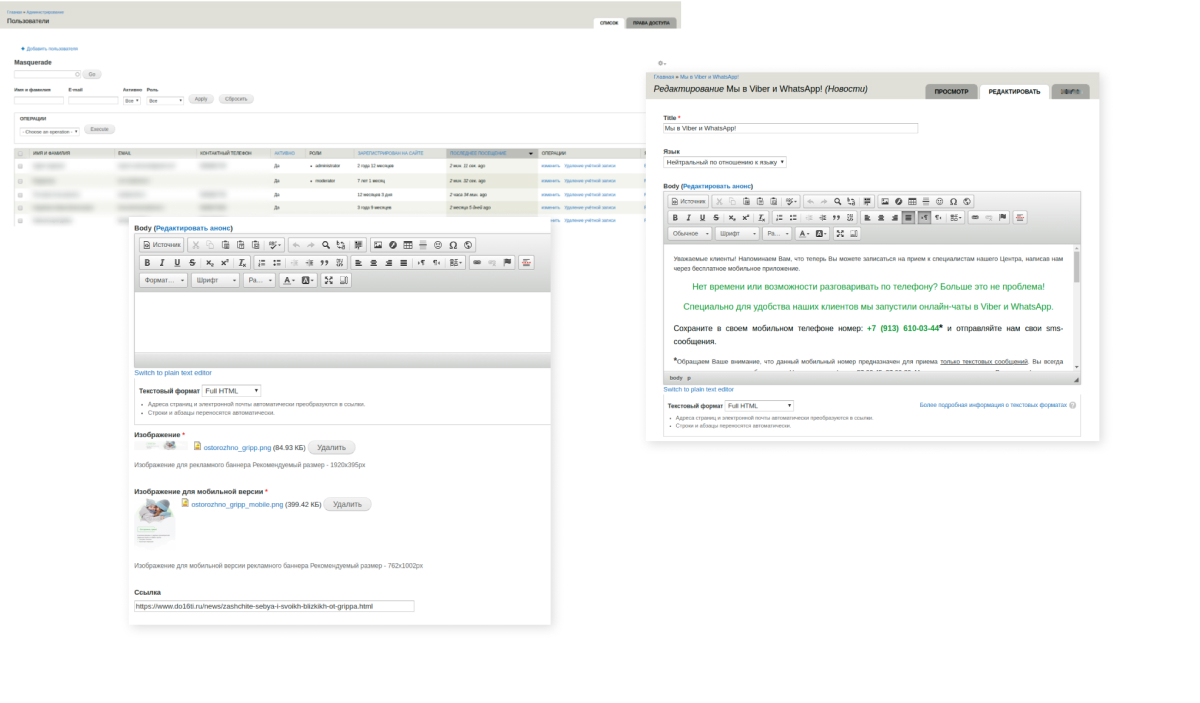Apply Underline in the banner Body editor

177,263
